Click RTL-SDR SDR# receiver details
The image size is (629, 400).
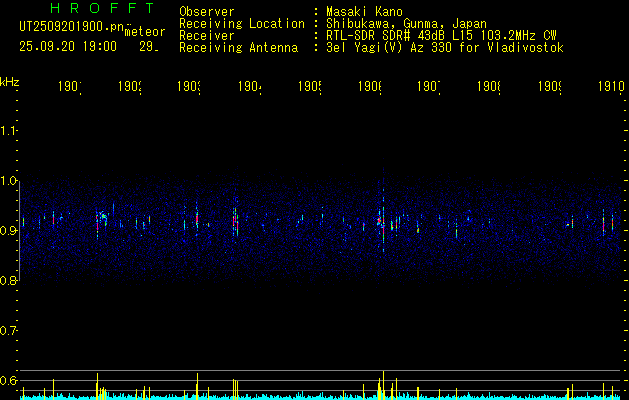442,36
